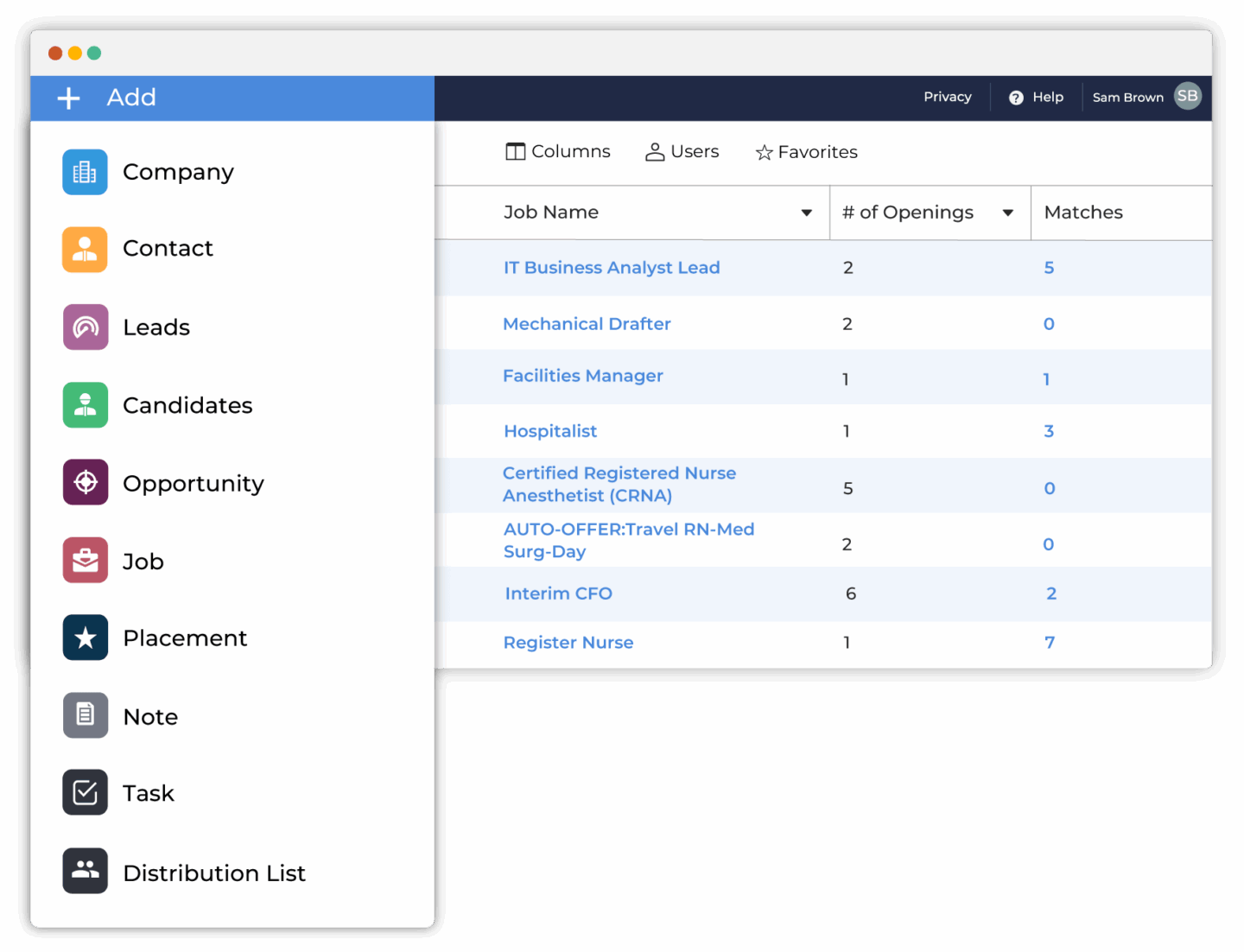
Task: Open AUTO-OFFER:Travel RN-Med Surg-Day job
Action: (629, 540)
